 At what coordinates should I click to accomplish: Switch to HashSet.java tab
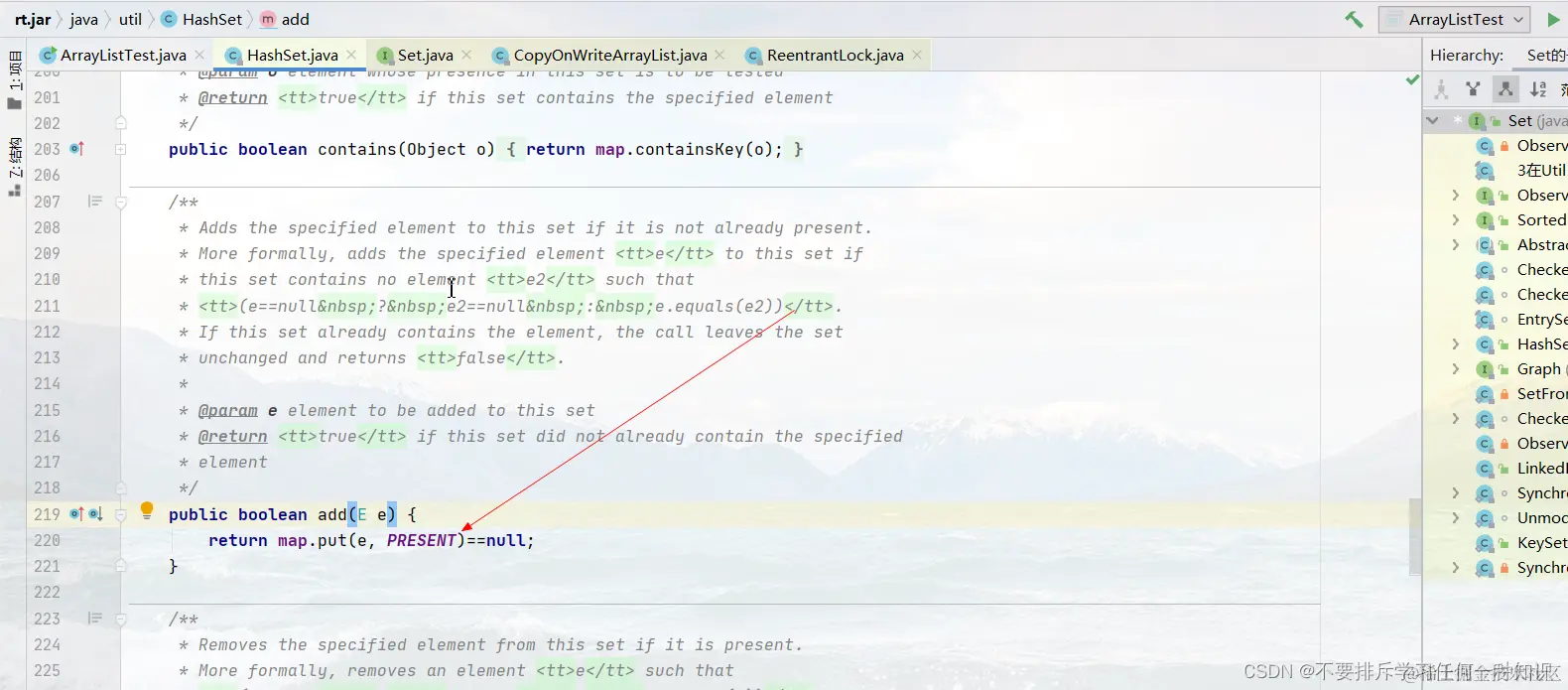tap(292, 55)
